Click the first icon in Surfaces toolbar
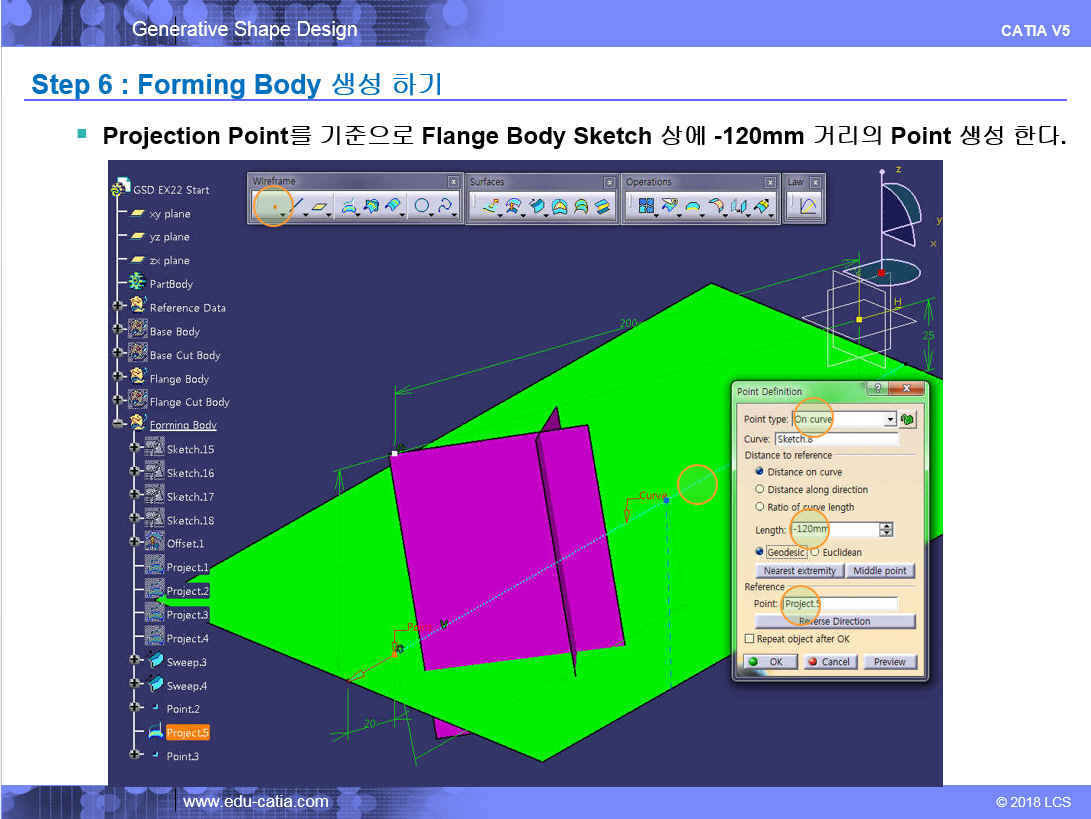The height and width of the screenshot is (819, 1091). click(490, 206)
